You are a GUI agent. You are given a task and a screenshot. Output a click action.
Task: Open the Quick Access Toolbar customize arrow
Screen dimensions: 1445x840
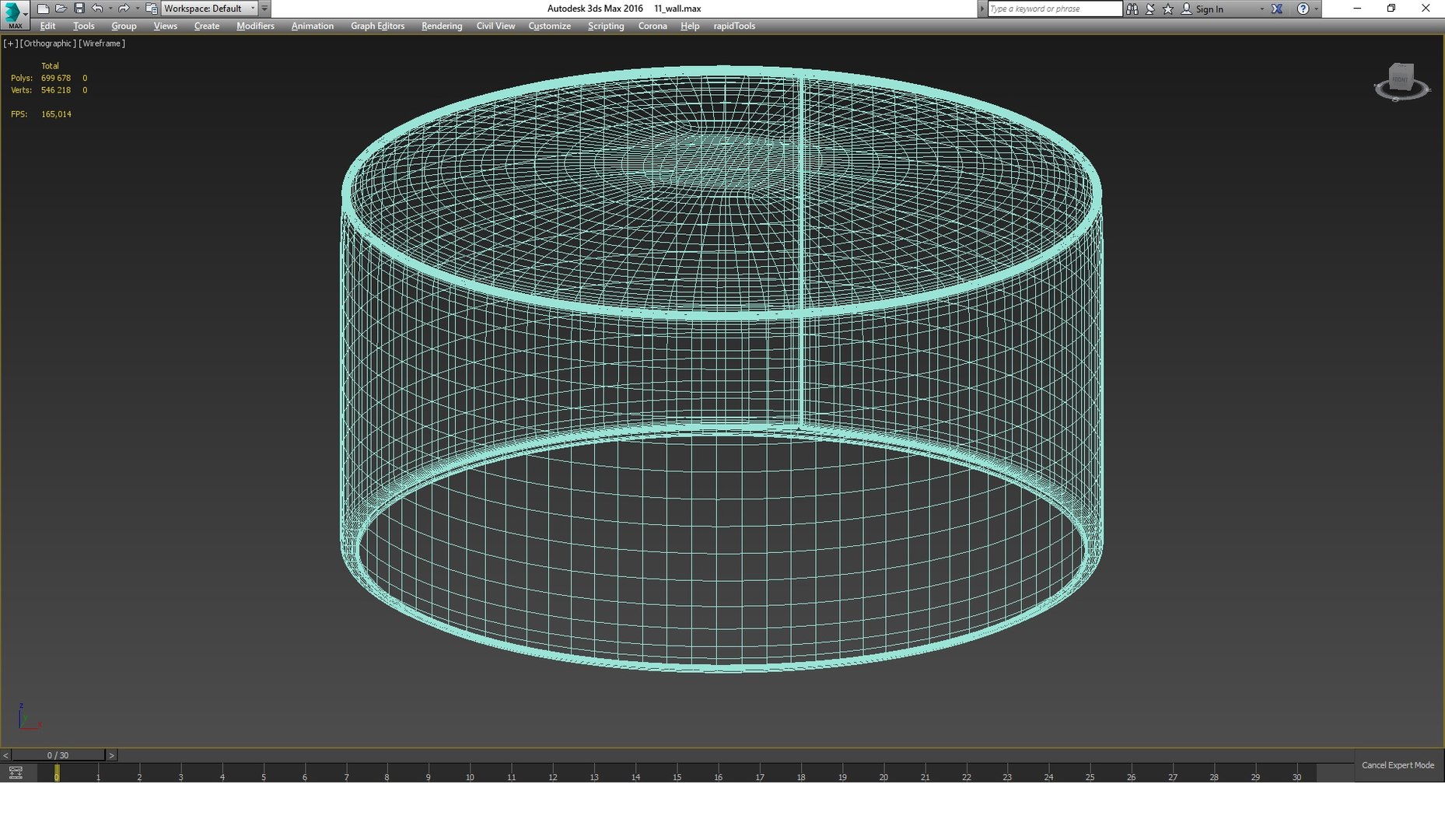tap(264, 9)
